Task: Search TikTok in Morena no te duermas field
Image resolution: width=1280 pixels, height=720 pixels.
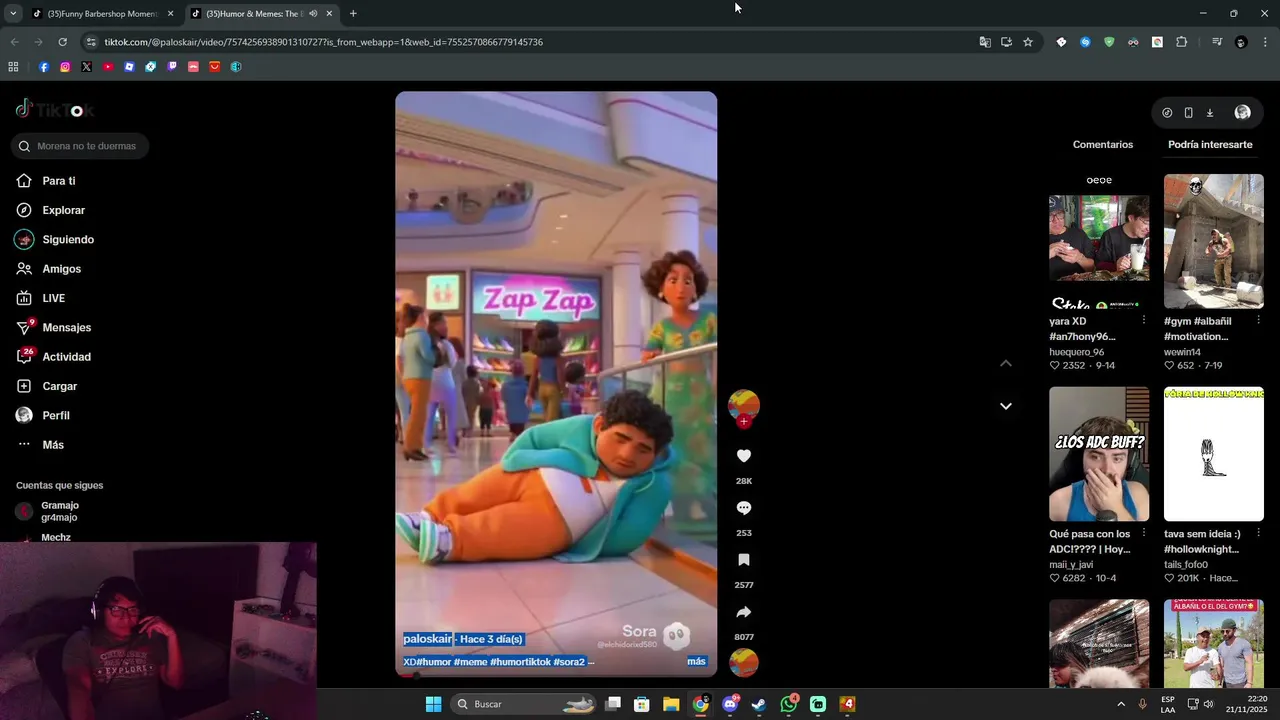Action: [x=80, y=146]
